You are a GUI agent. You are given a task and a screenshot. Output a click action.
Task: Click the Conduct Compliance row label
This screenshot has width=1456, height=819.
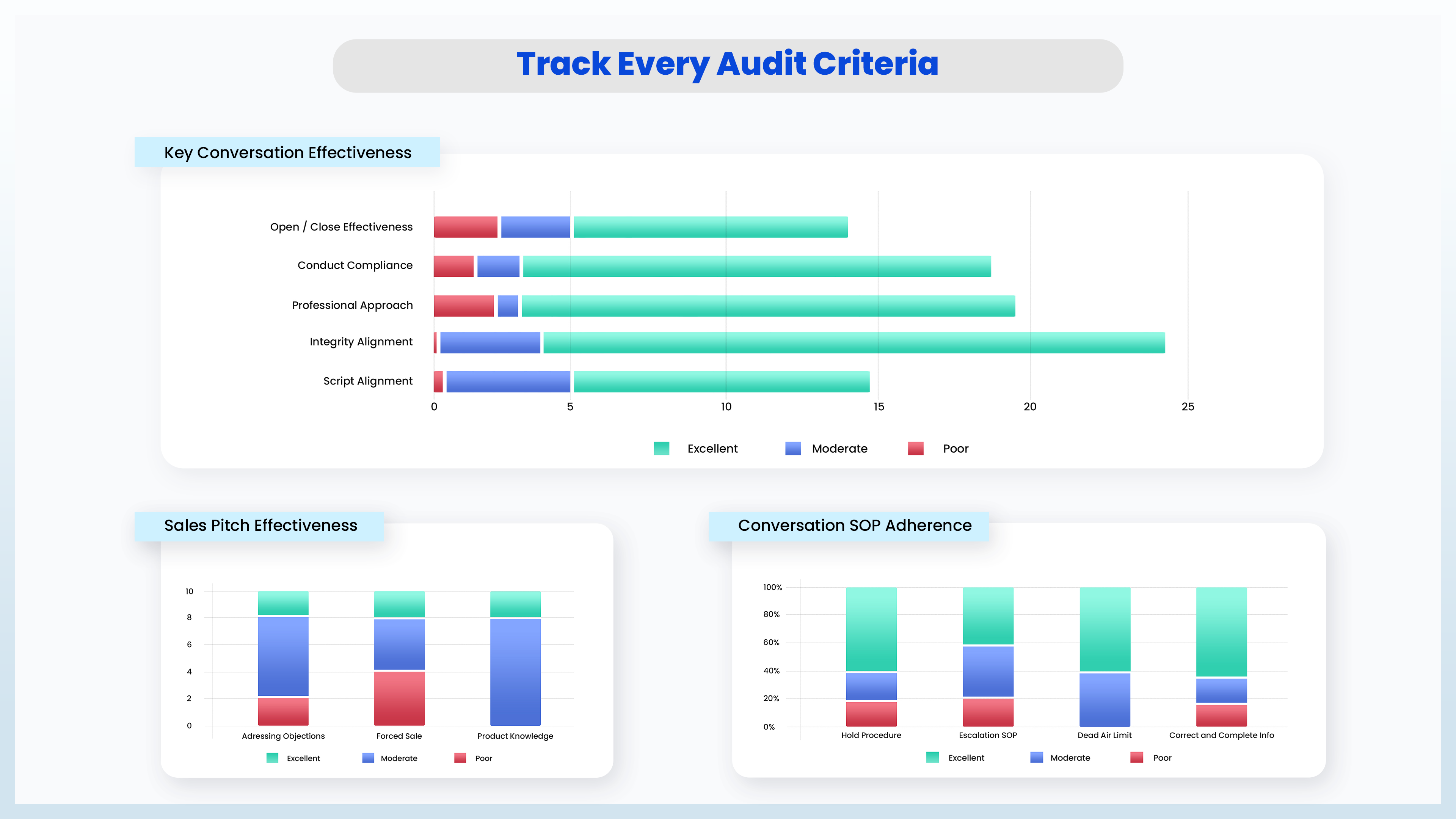[x=355, y=265]
